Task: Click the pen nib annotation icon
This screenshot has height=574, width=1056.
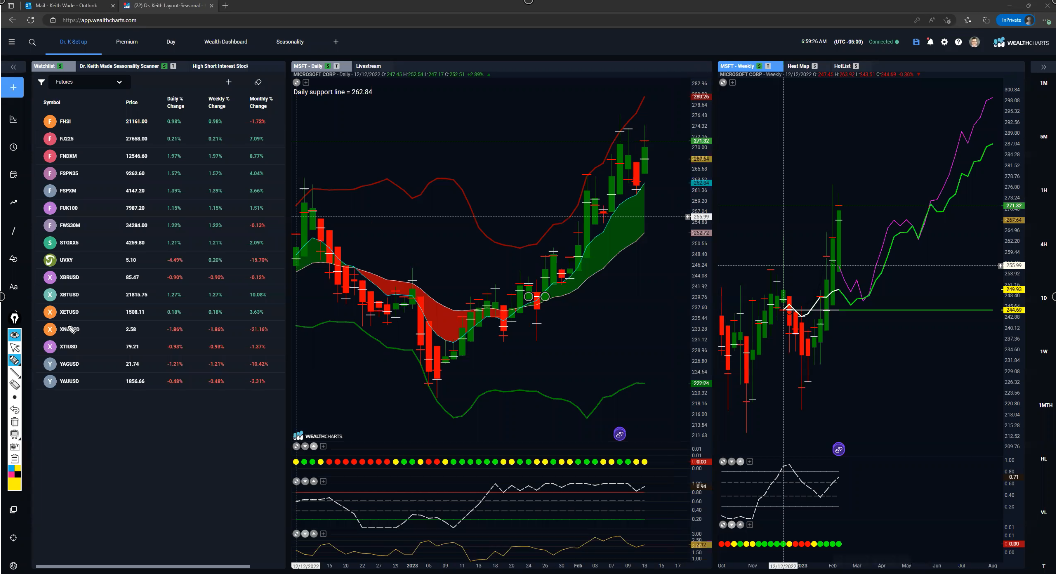Action: coord(14,317)
